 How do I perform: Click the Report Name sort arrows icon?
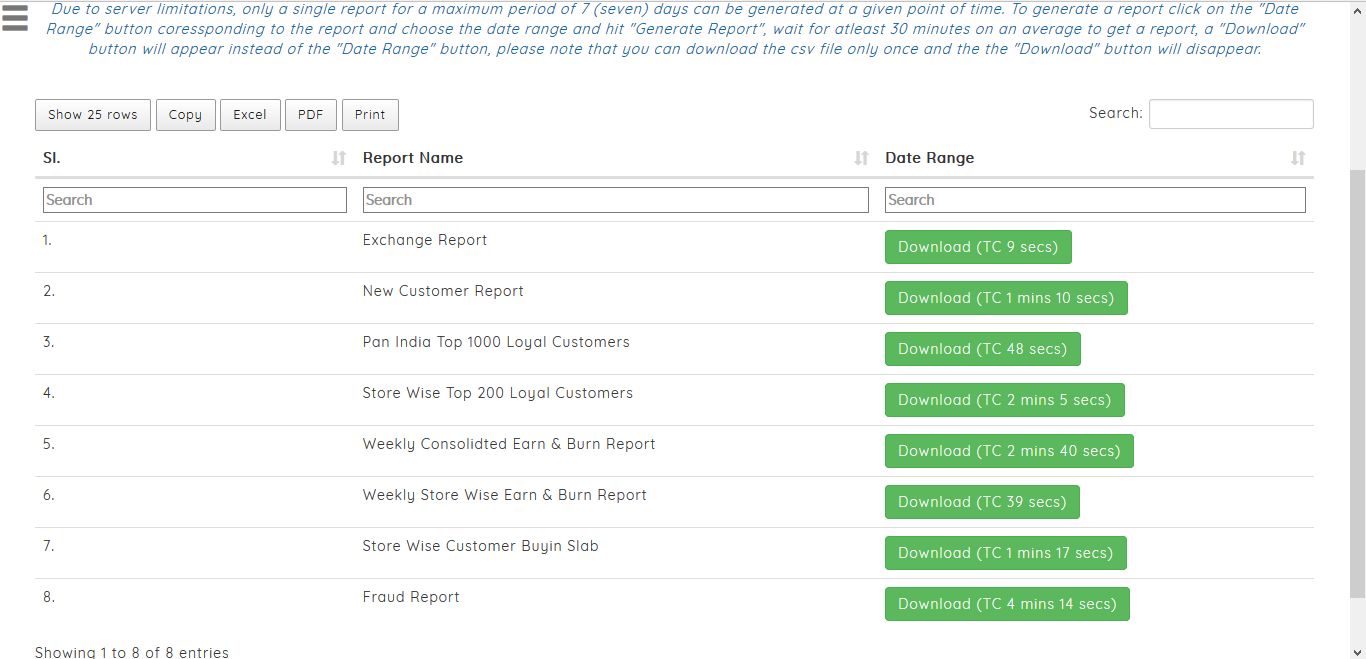[x=861, y=158]
